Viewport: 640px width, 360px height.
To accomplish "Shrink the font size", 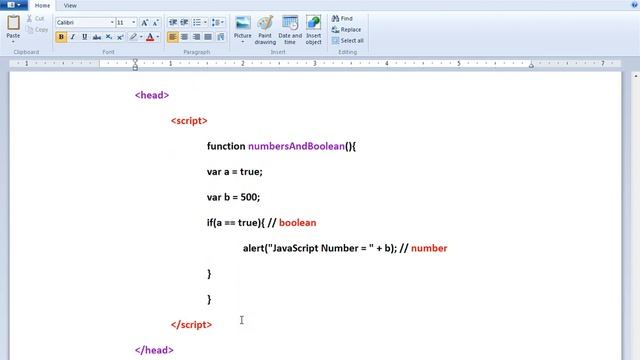I will 156,23.
